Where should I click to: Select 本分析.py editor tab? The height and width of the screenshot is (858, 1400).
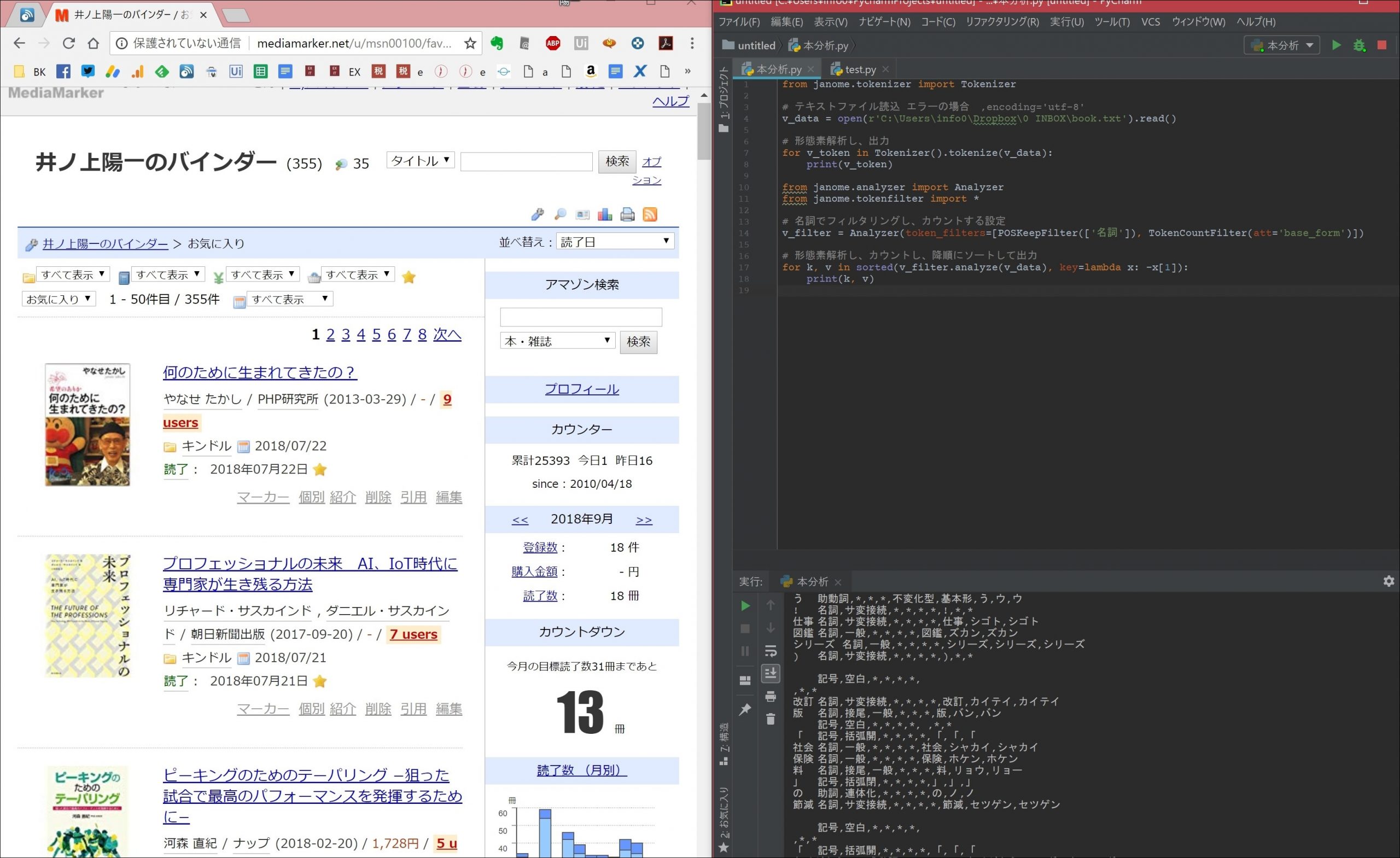click(x=778, y=69)
